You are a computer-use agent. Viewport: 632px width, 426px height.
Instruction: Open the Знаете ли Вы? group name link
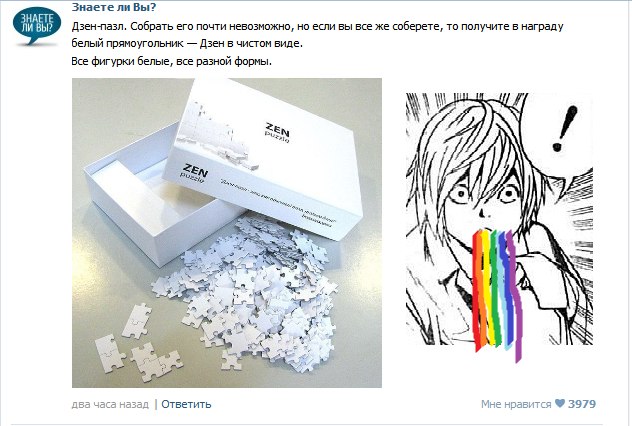(x=114, y=7)
